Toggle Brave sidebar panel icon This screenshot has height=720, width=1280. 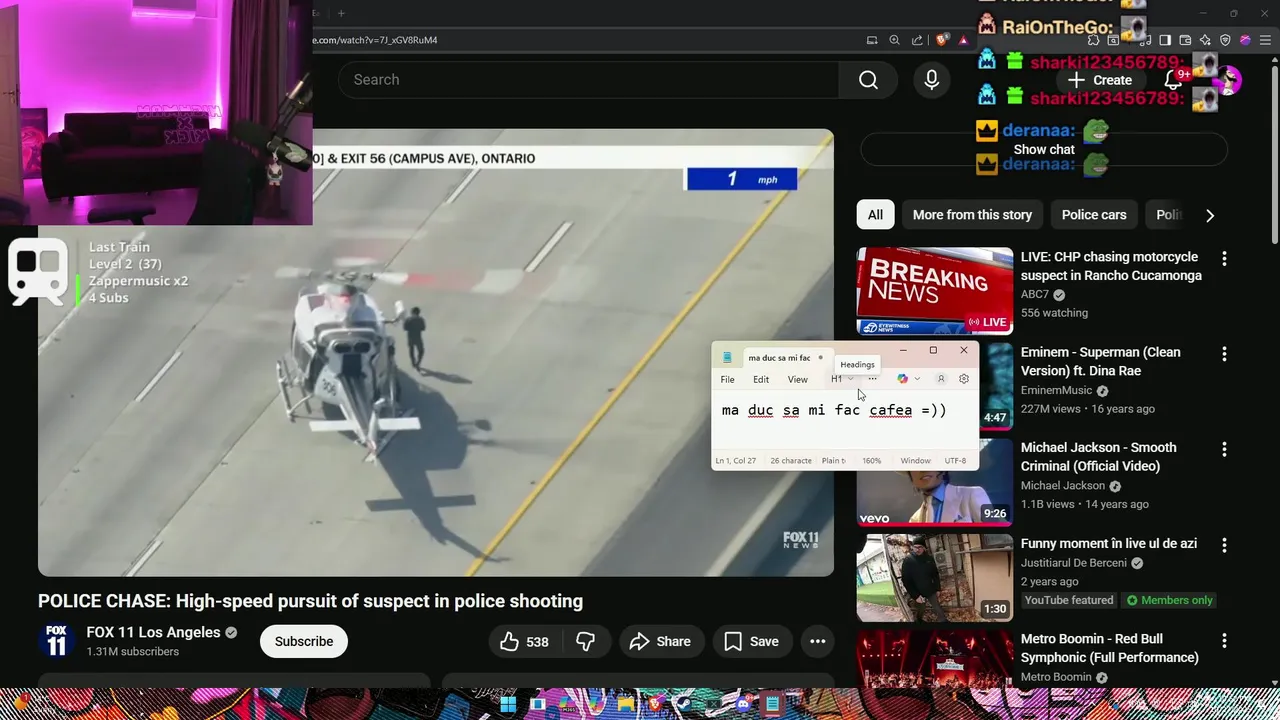(1165, 40)
